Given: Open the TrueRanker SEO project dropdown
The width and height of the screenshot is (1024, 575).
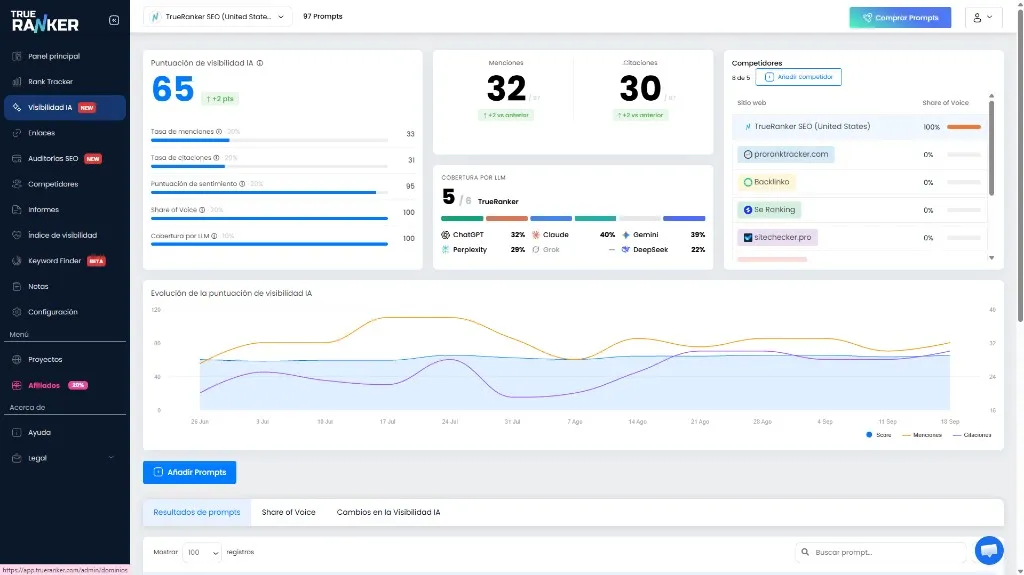Looking at the screenshot, I should click(x=217, y=16).
